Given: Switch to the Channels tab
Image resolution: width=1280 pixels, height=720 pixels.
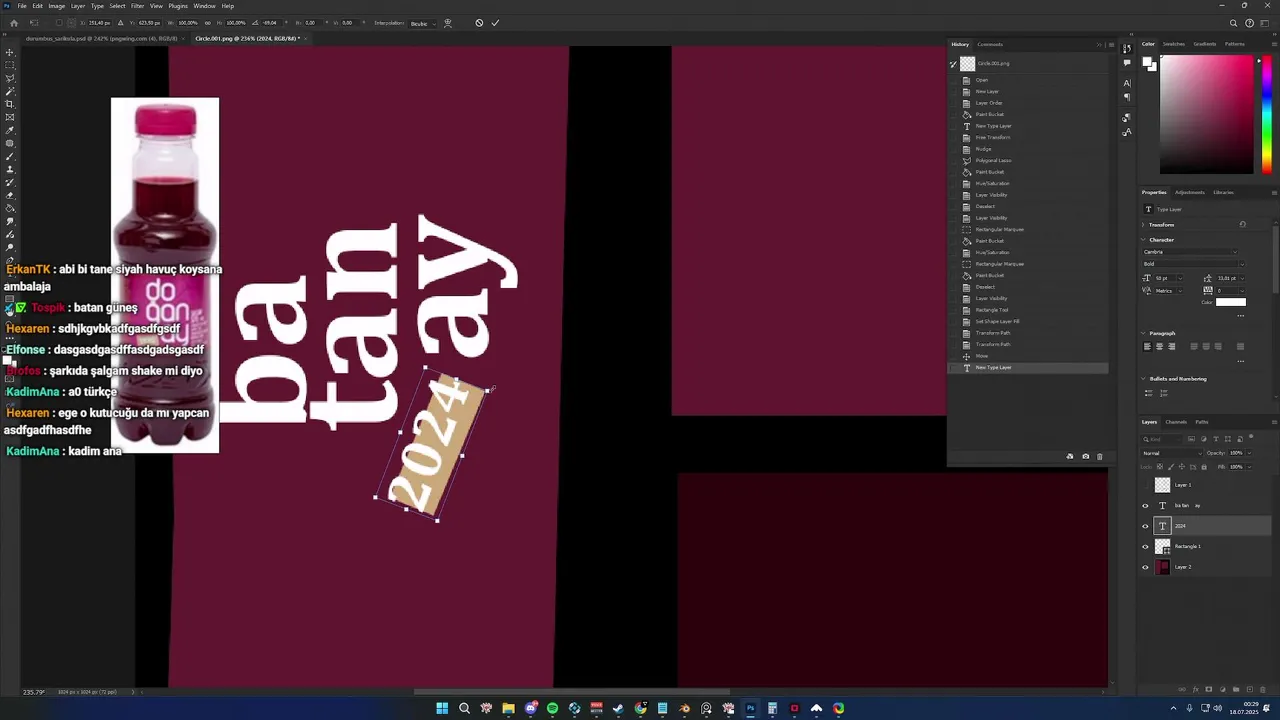Looking at the screenshot, I should point(1176,422).
